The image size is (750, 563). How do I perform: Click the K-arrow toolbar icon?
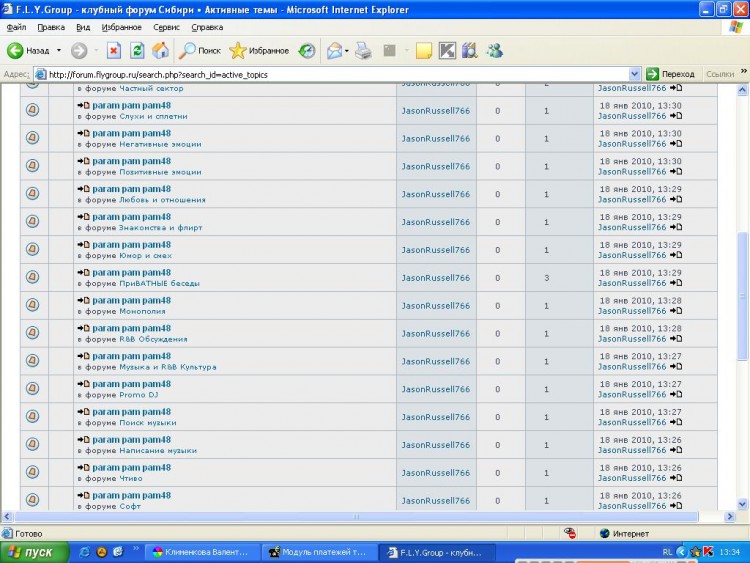tap(447, 50)
